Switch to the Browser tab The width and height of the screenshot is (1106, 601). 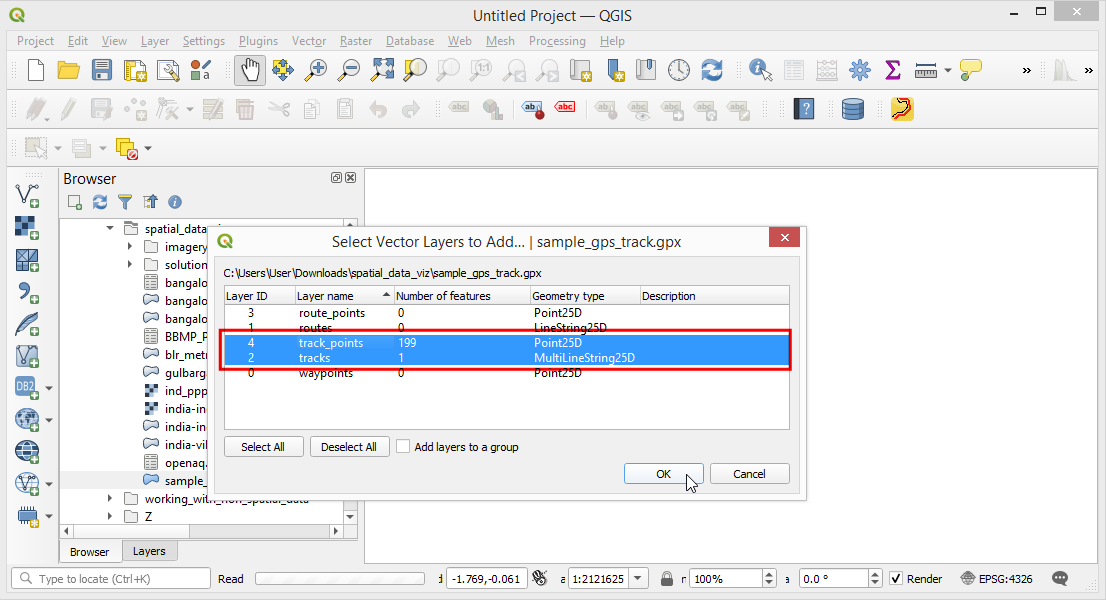click(89, 552)
